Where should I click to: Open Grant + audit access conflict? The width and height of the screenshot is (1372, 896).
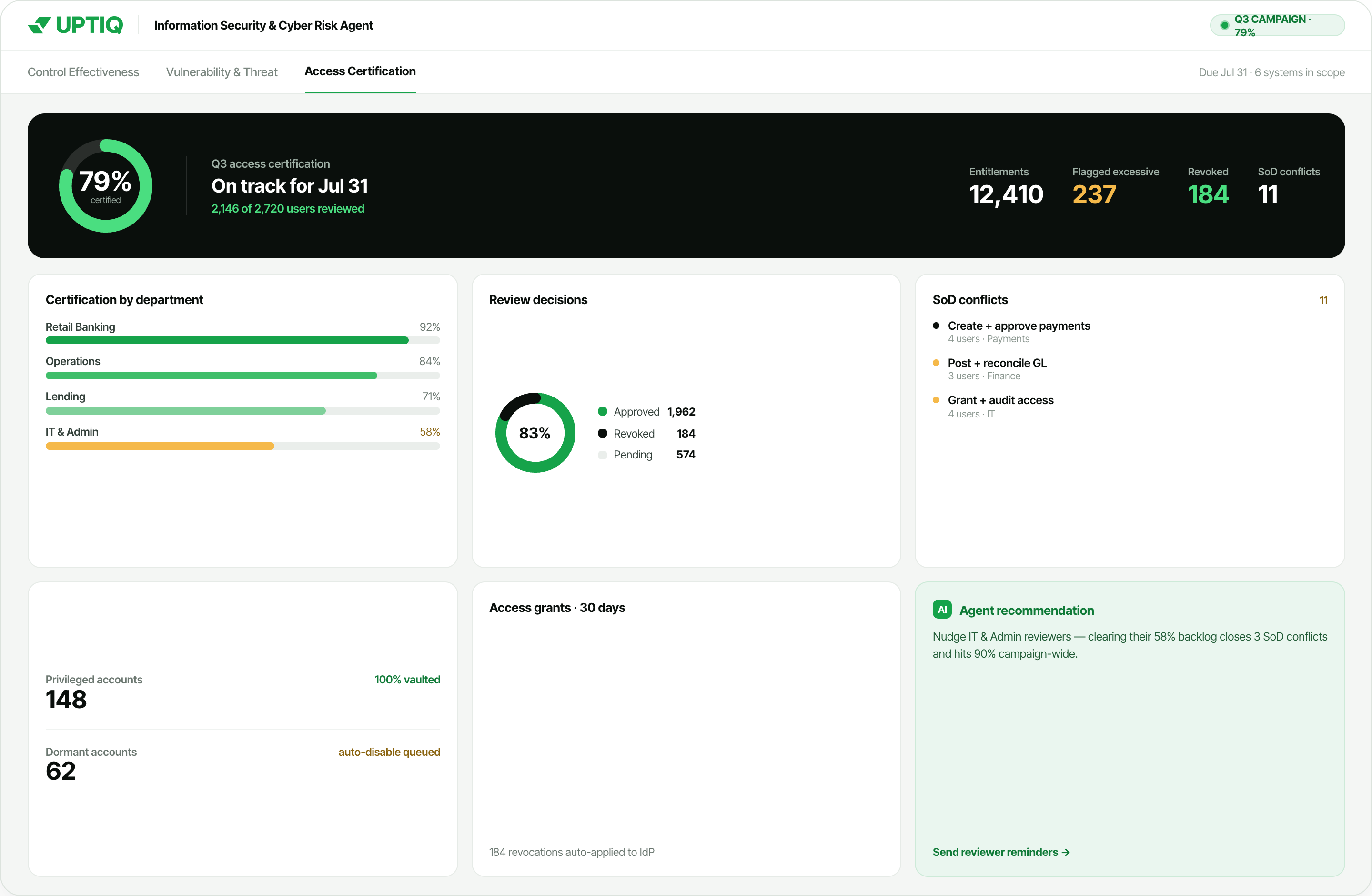pos(1000,407)
